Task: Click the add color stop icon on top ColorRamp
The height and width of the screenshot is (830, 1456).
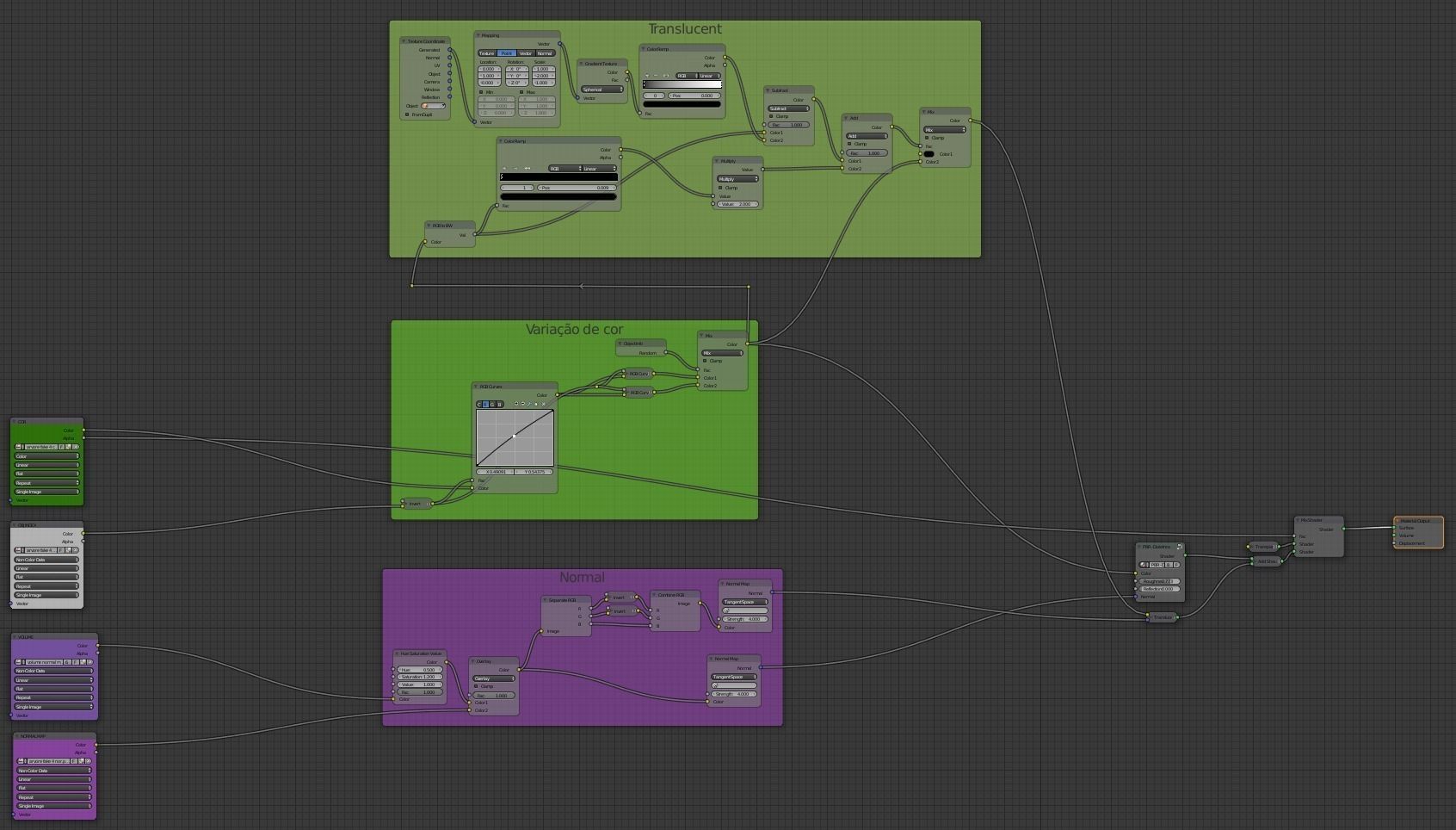Action: point(647,76)
